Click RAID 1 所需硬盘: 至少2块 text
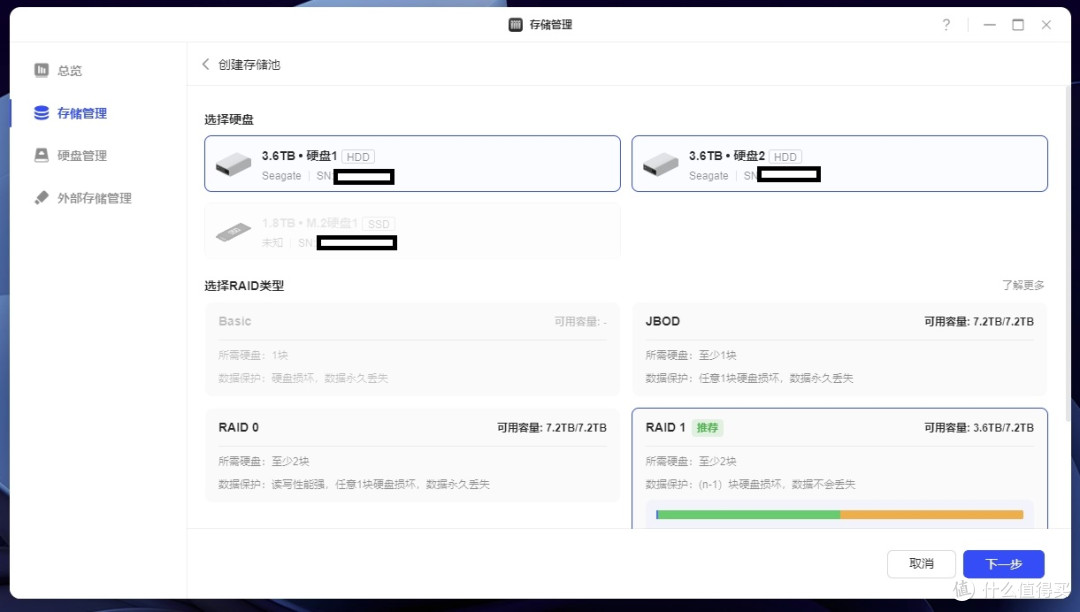The width and height of the screenshot is (1080, 612). [x=690, y=461]
